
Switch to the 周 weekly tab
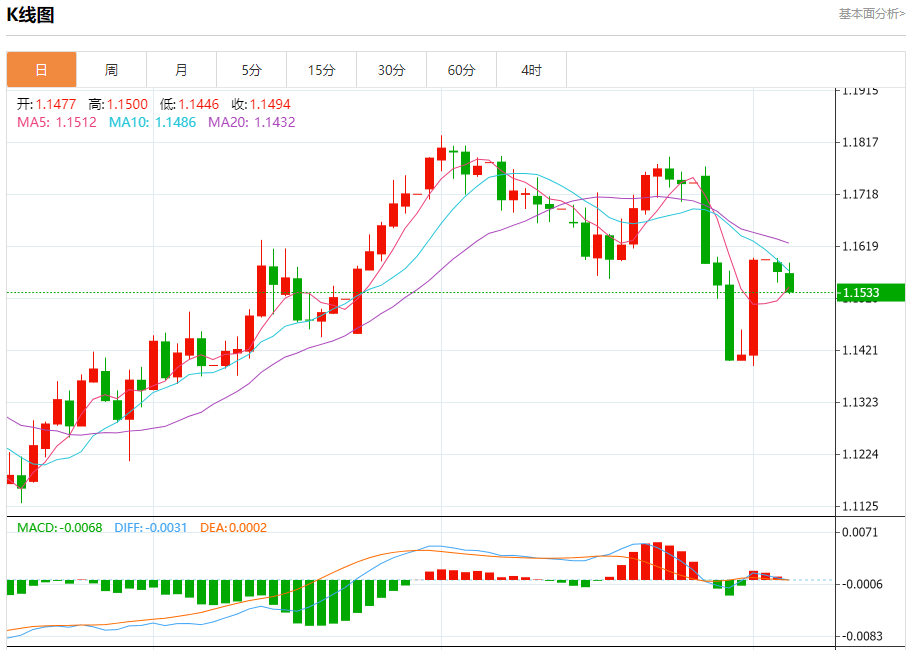pyautogui.click(x=111, y=70)
